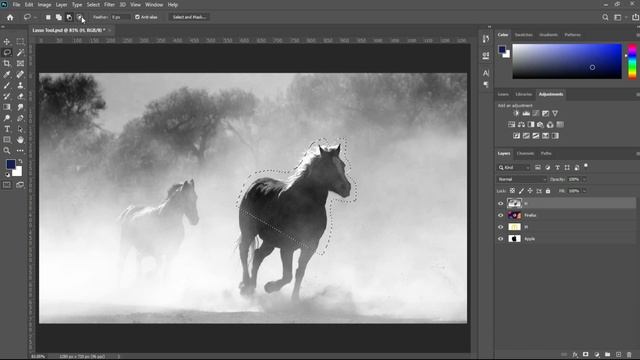Click the hue spectrum slider
Screen dimensions: 640x360
tap(632, 62)
